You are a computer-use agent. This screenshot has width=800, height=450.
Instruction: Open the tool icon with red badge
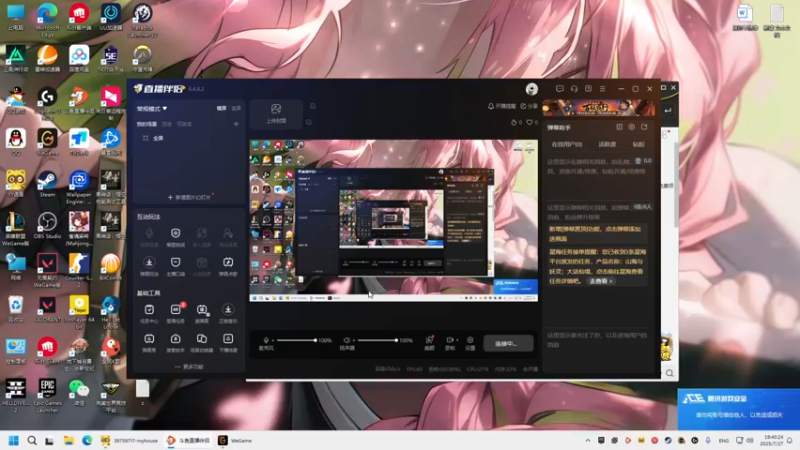176,313
